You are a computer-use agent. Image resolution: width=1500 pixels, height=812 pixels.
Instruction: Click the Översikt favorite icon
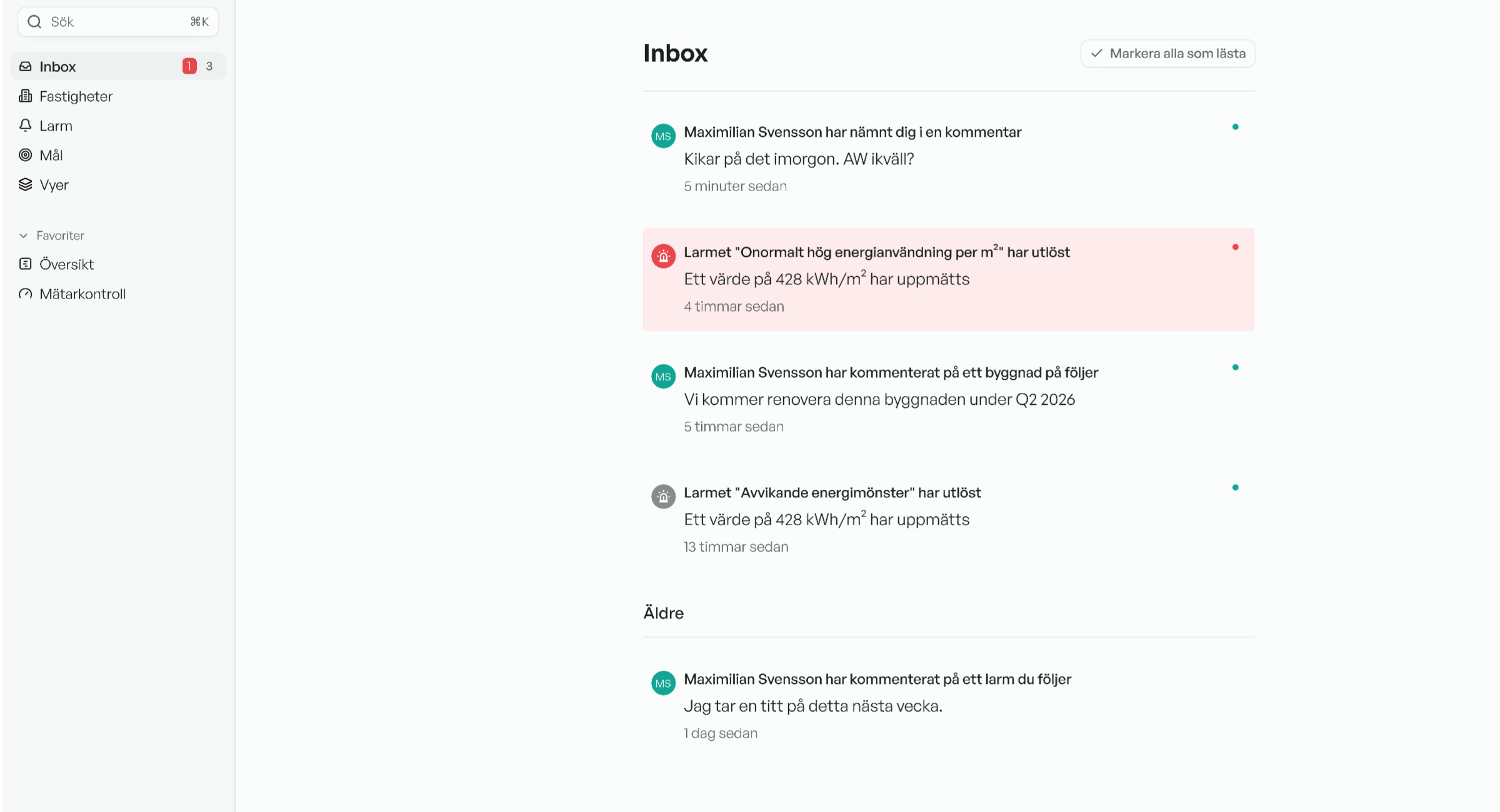pos(26,264)
